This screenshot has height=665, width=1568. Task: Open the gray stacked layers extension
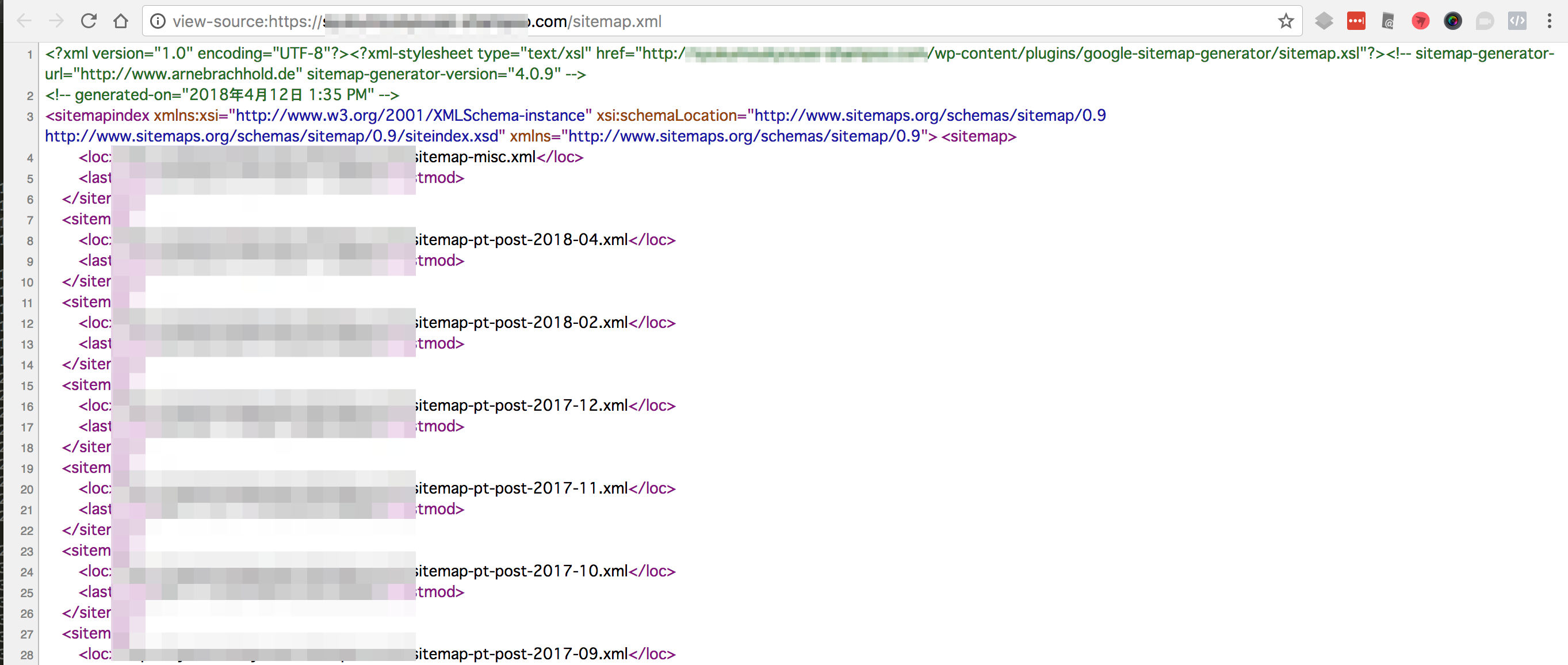1324,21
